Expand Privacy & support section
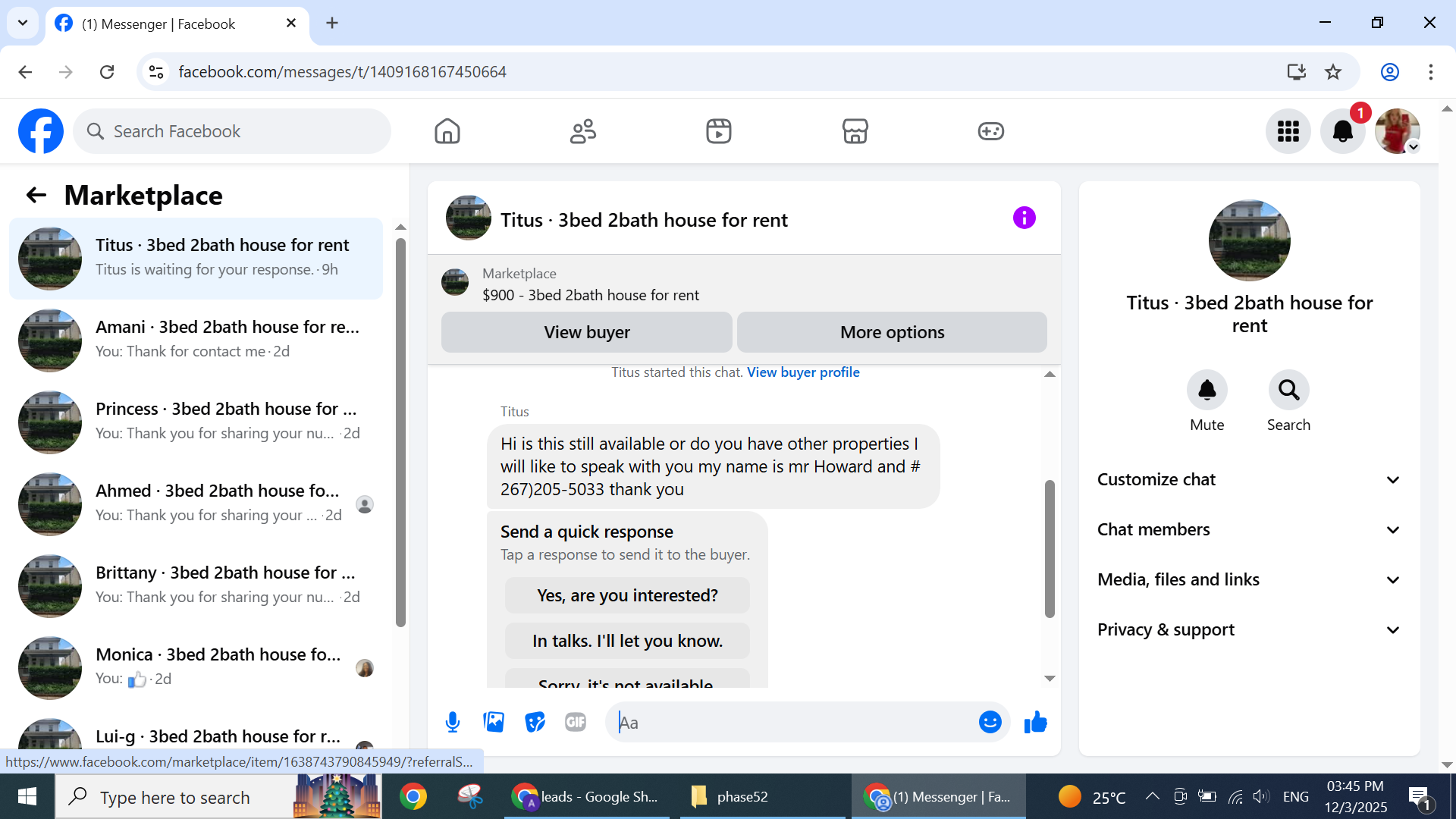The image size is (1456, 819). click(1249, 630)
